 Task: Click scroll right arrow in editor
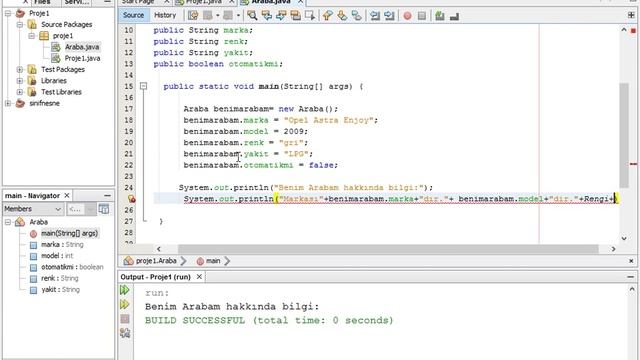[613, 249]
